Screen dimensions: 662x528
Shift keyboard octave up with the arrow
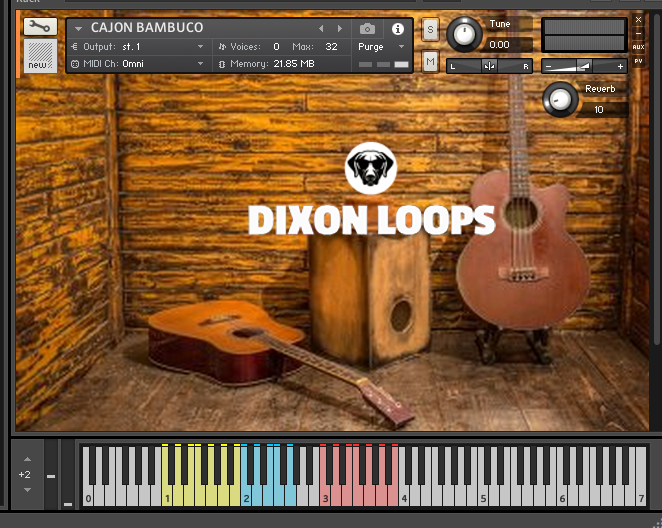pos(26,459)
